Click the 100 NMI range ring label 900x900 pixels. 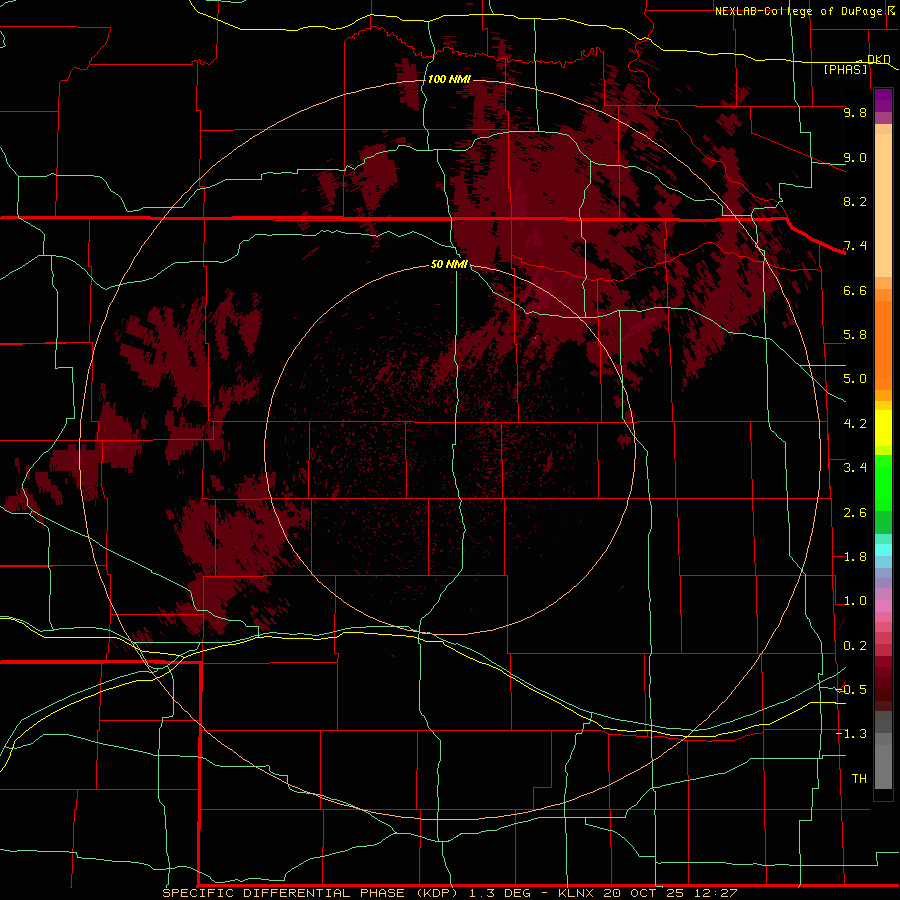pos(449,79)
